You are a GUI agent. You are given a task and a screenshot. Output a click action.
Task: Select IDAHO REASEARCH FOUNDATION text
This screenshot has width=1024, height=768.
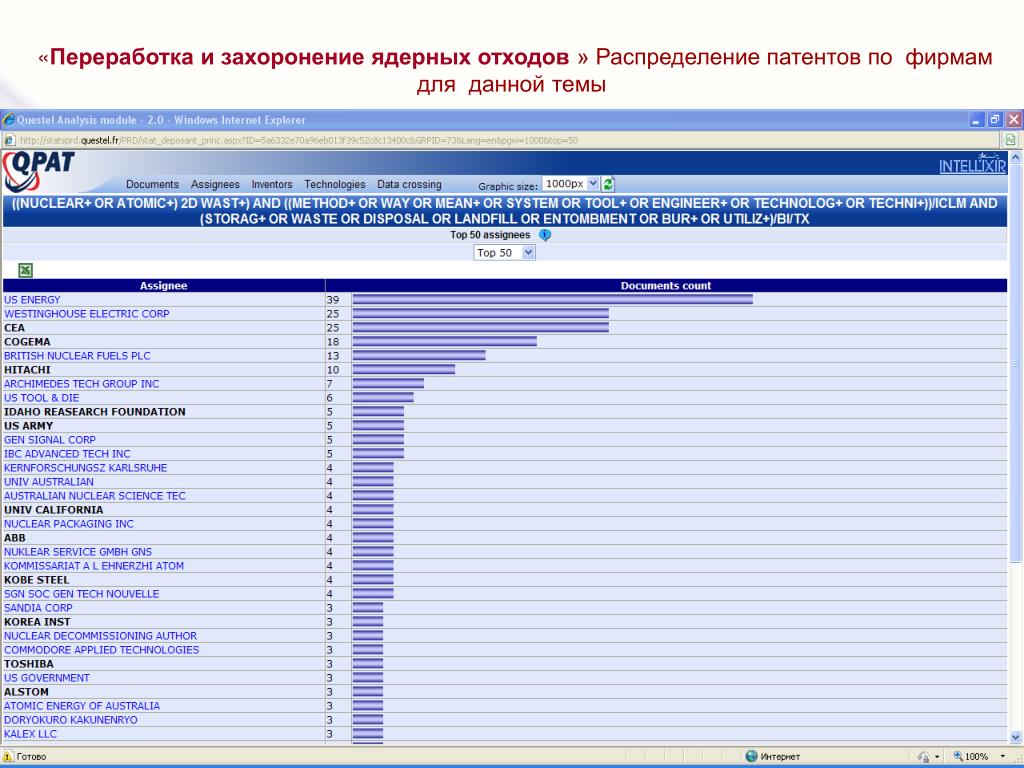point(95,412)
